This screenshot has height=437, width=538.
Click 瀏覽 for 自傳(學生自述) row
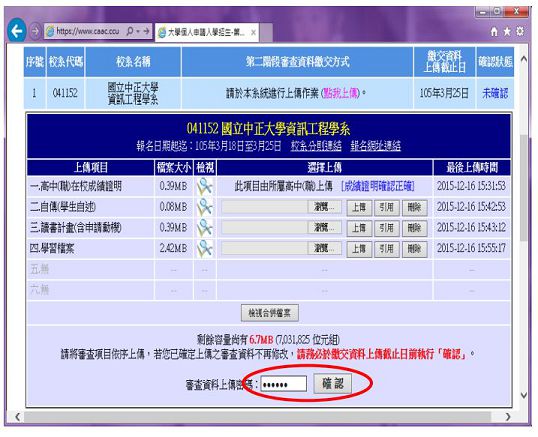pyautogui.click(x=324, y=207)
